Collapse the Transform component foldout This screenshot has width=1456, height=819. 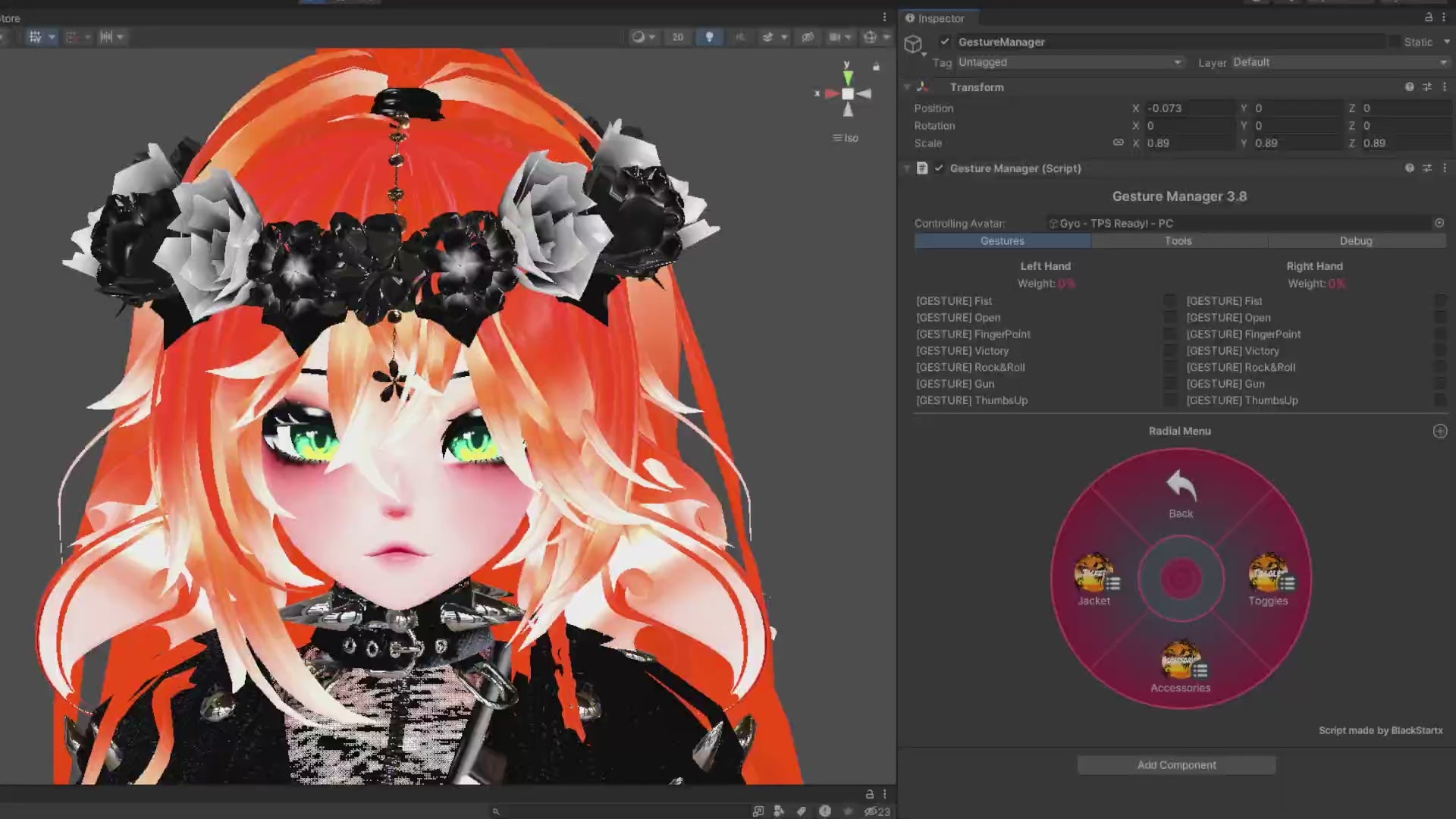tap(907, 87)
